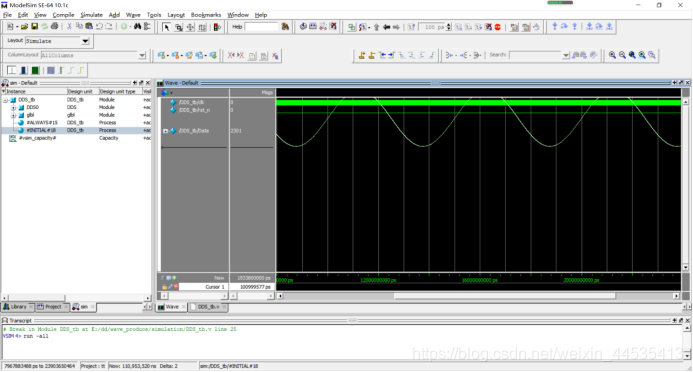Click the waveform horizontal scrollbar thumb

click(504, 296)
